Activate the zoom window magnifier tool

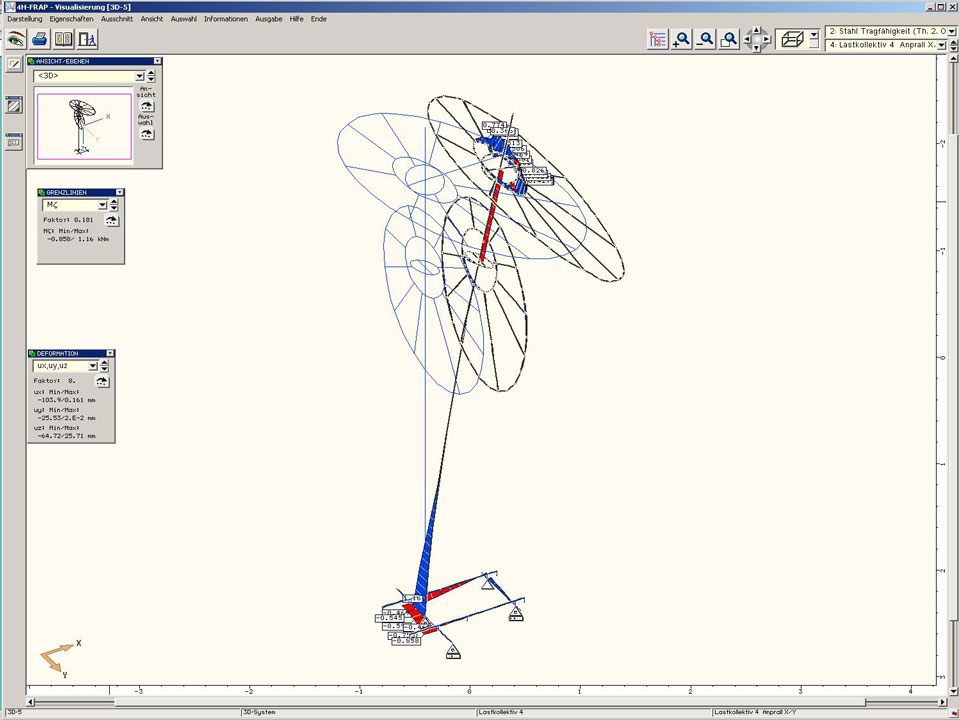point(730,39)
